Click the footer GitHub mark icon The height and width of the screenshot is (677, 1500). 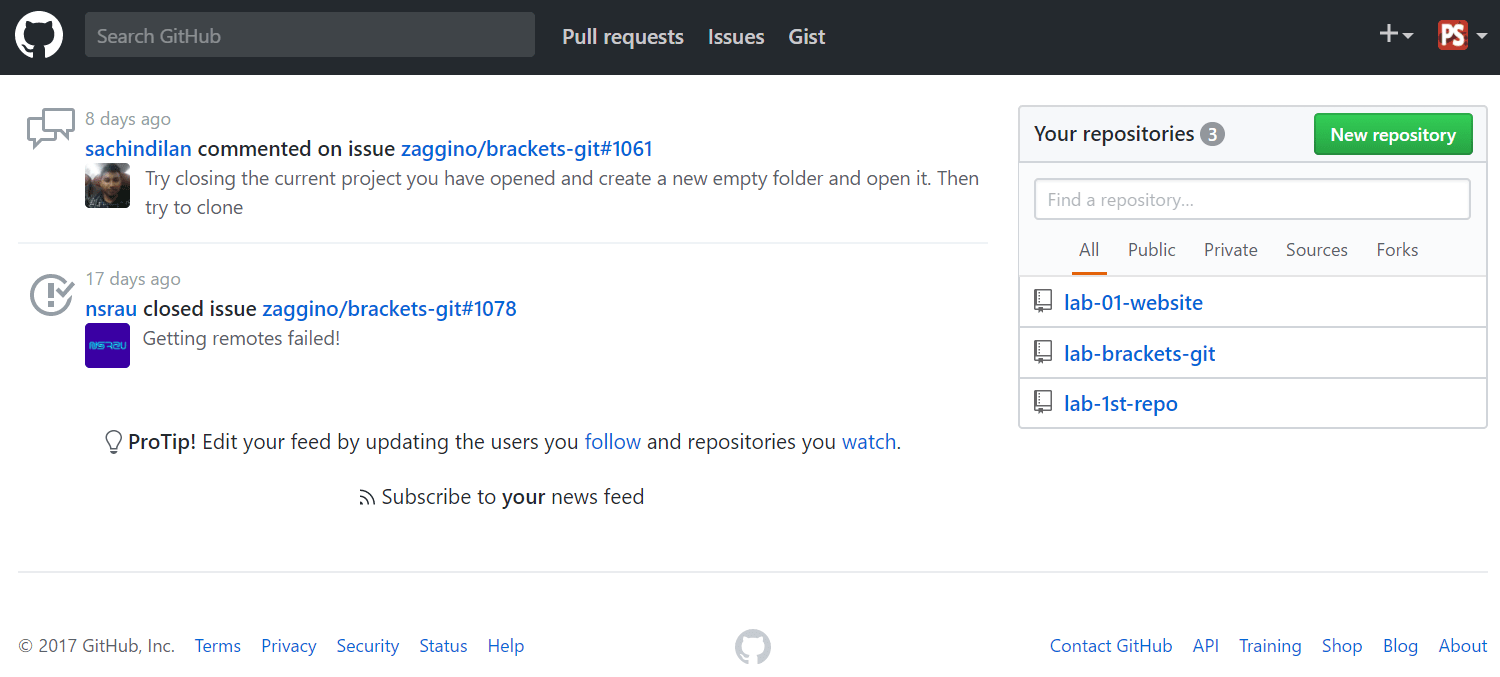[x=753, y=647]
